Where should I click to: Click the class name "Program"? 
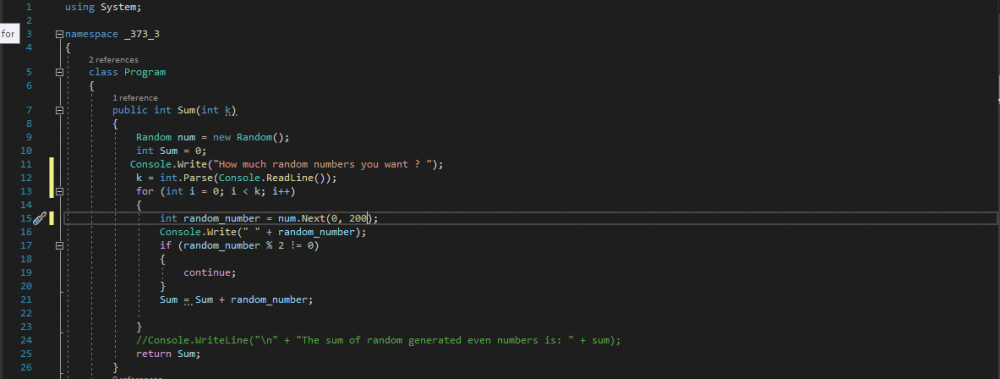145,72
